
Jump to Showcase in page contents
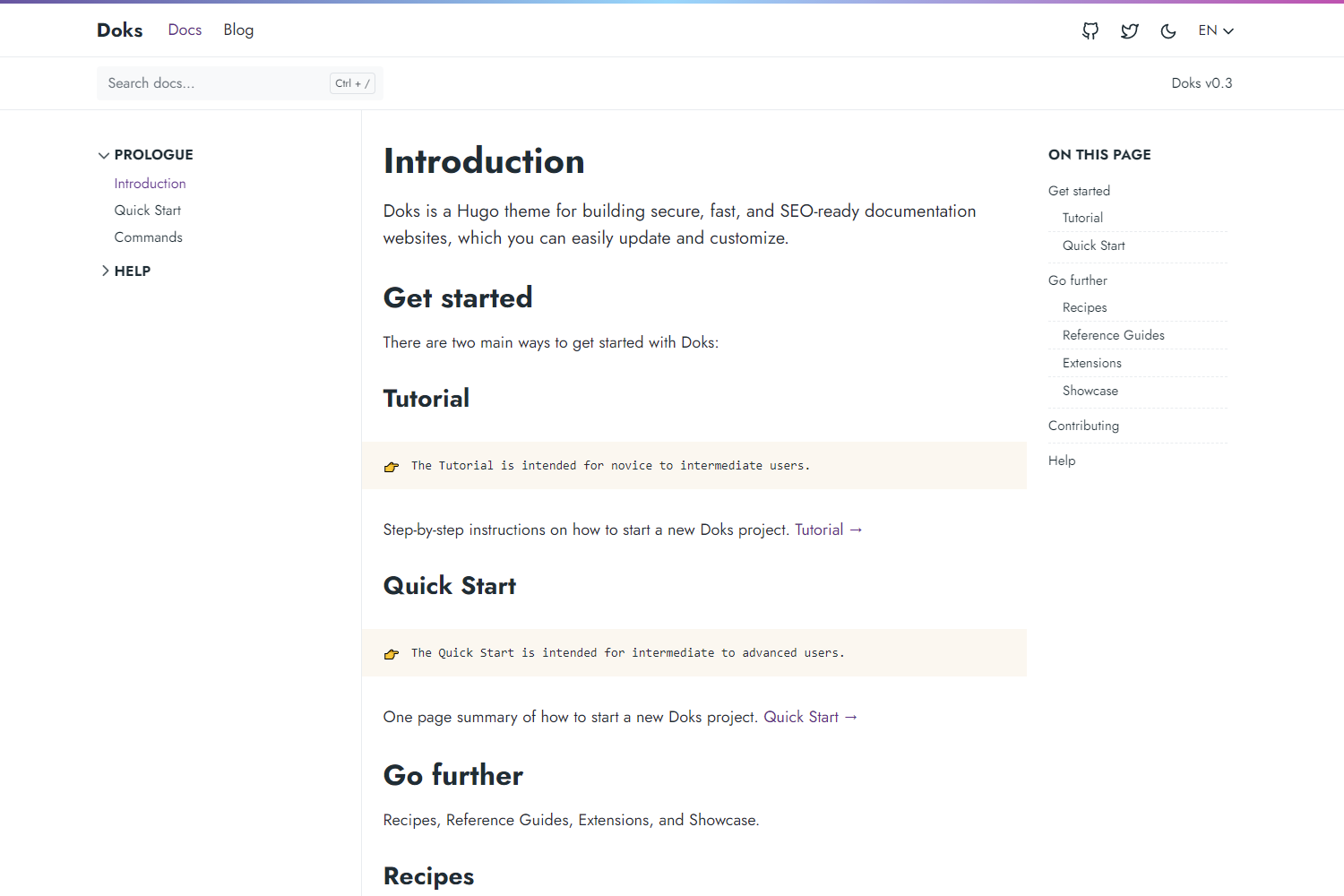pyautogui.click(x=1090, y=391)
